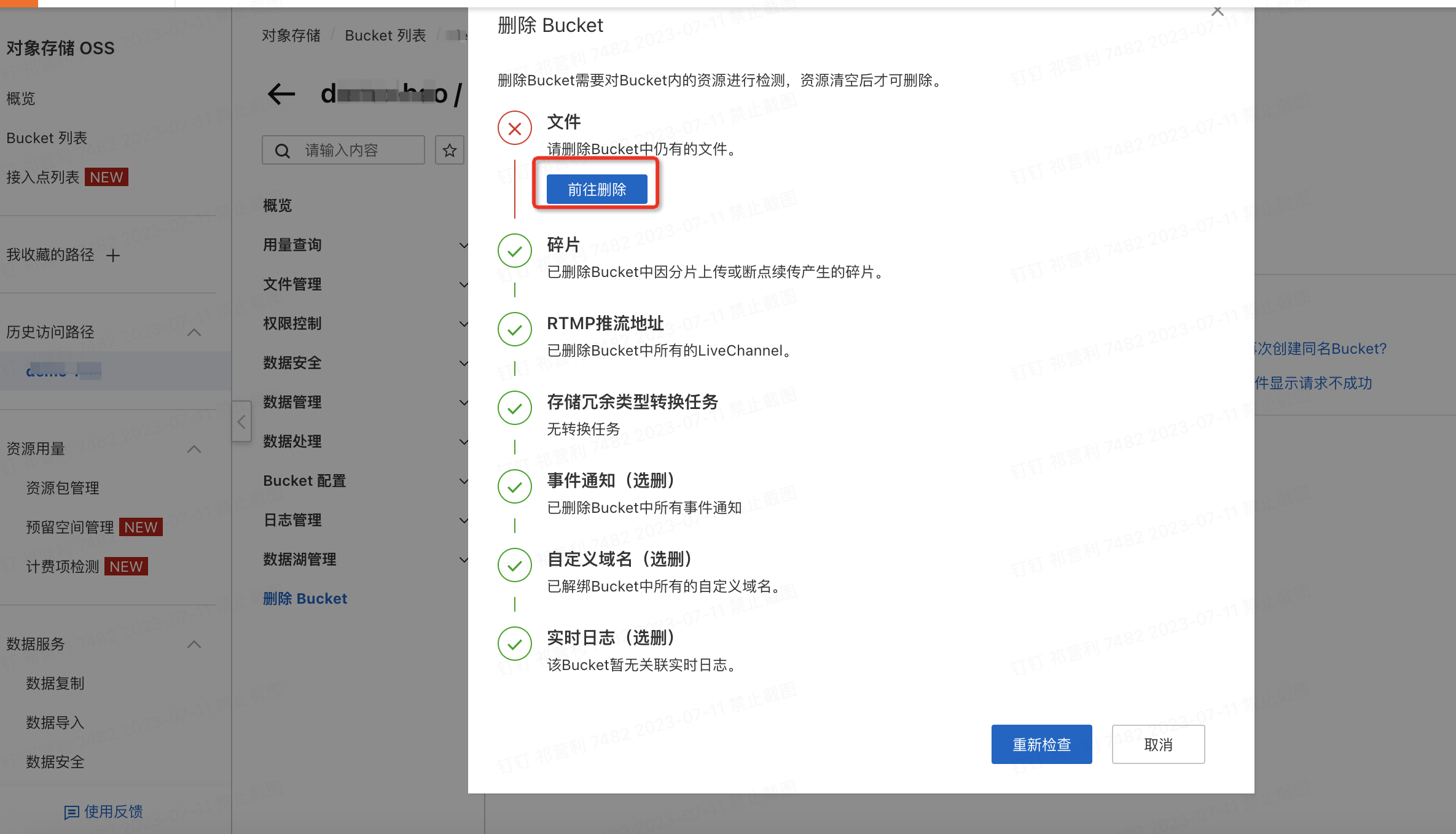Image resolution: width=1456 pixels, height=834 pixels.
Task: Click the search magnifier icon
Action: coord(282,150)
